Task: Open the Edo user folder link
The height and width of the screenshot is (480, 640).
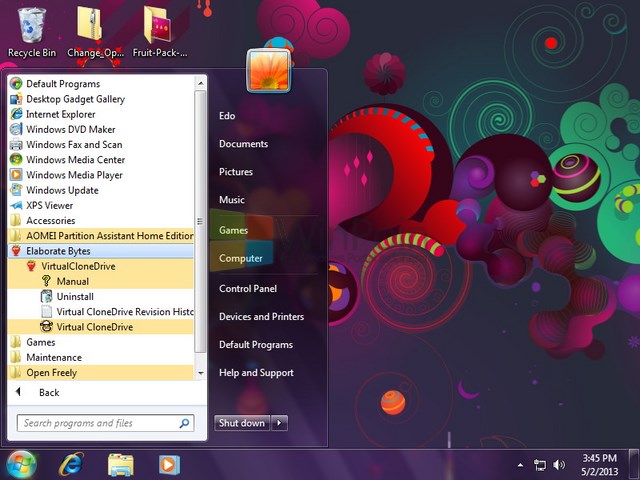Action: pos(227,116)
